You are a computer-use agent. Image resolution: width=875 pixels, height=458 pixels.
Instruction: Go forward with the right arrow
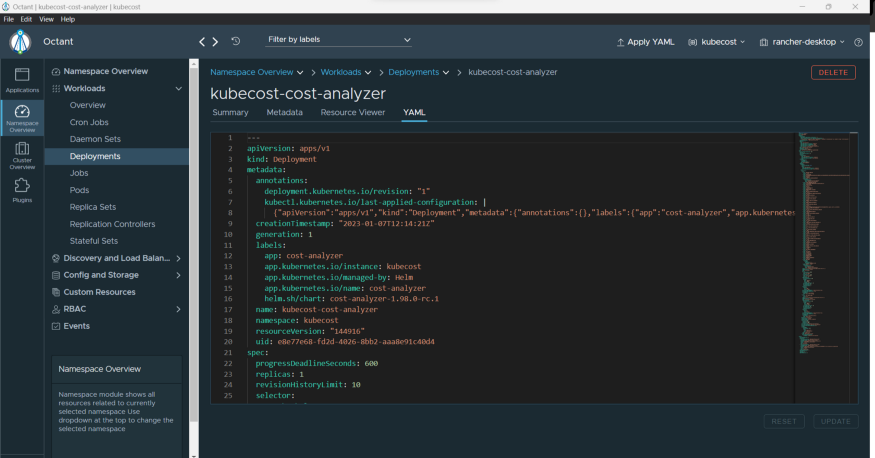point(215,42)
